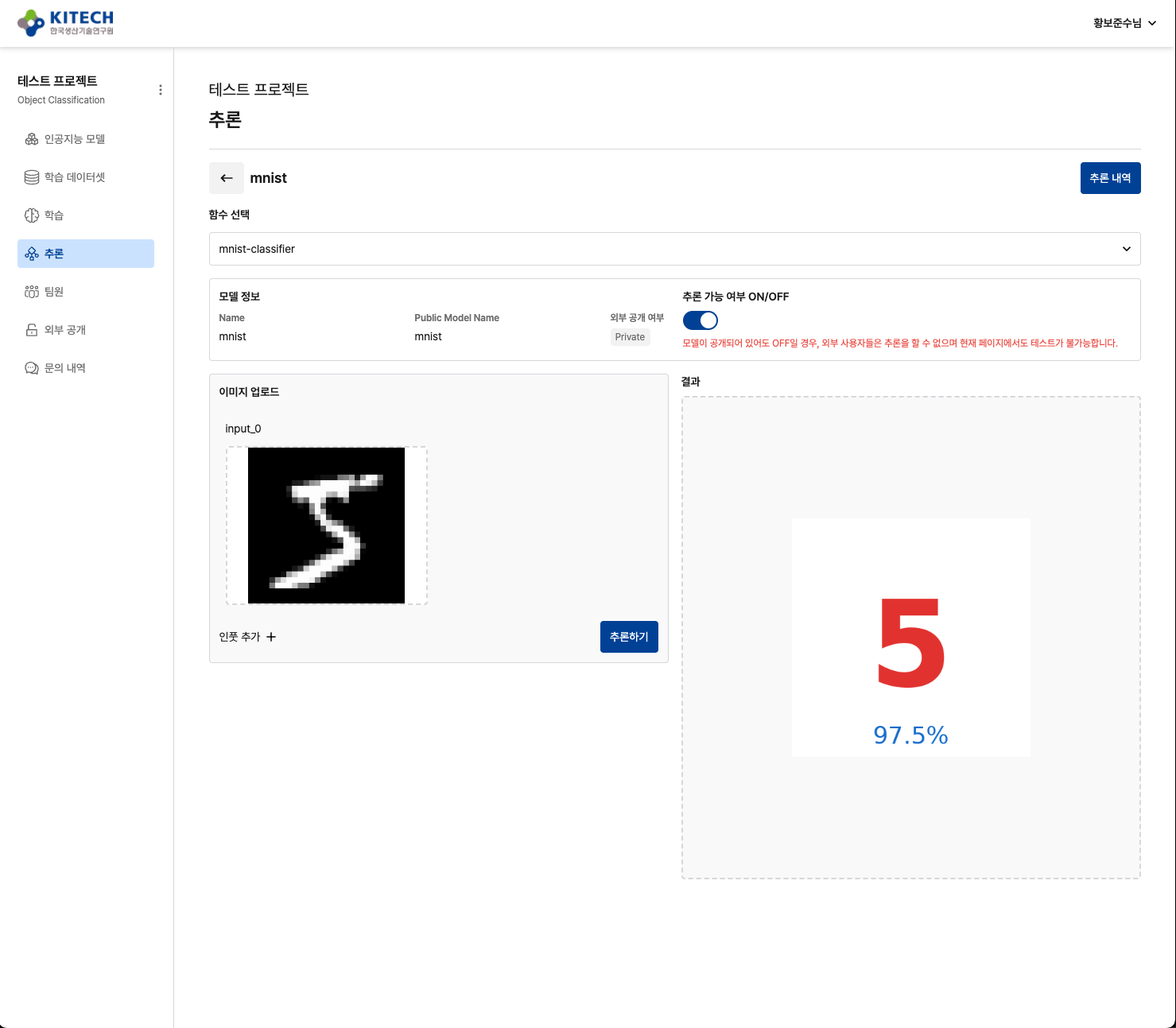Expand the mnist-classifier function dropdown

point(674,249)
